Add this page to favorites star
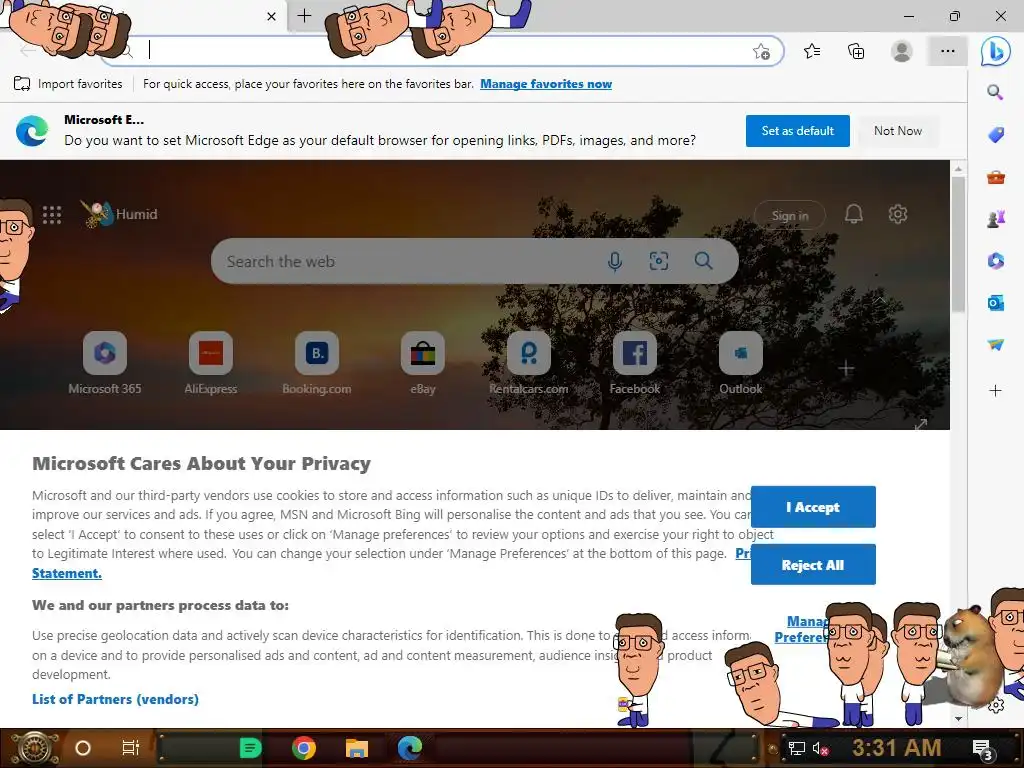1024x768 pixels. [761, 51]
